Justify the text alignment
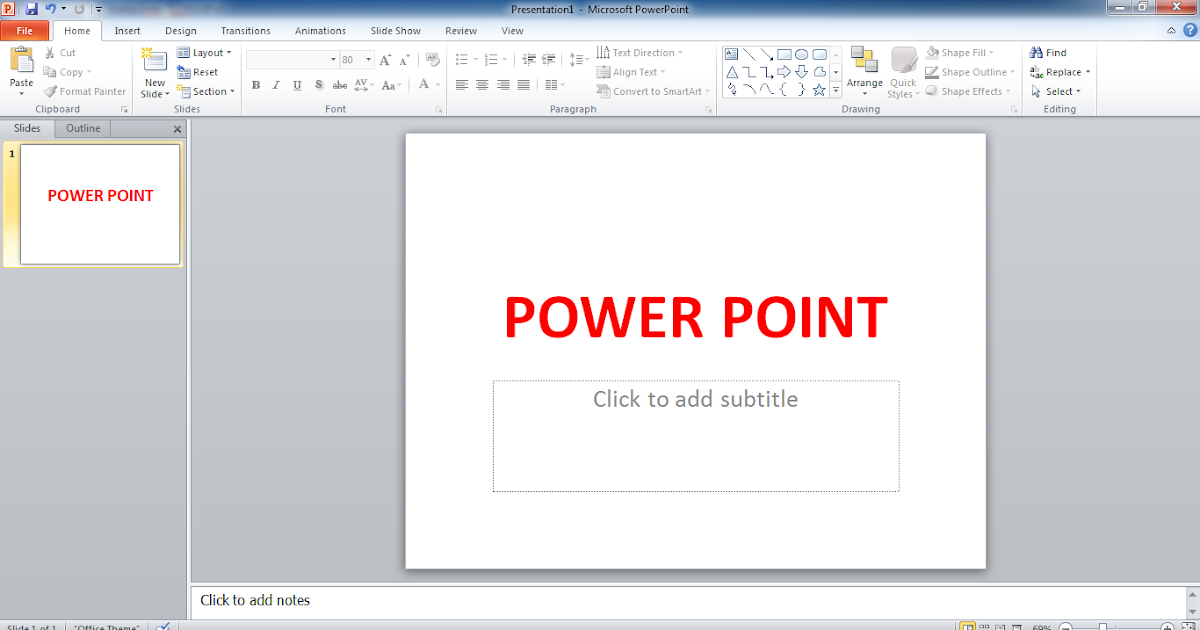 [524, 85]
